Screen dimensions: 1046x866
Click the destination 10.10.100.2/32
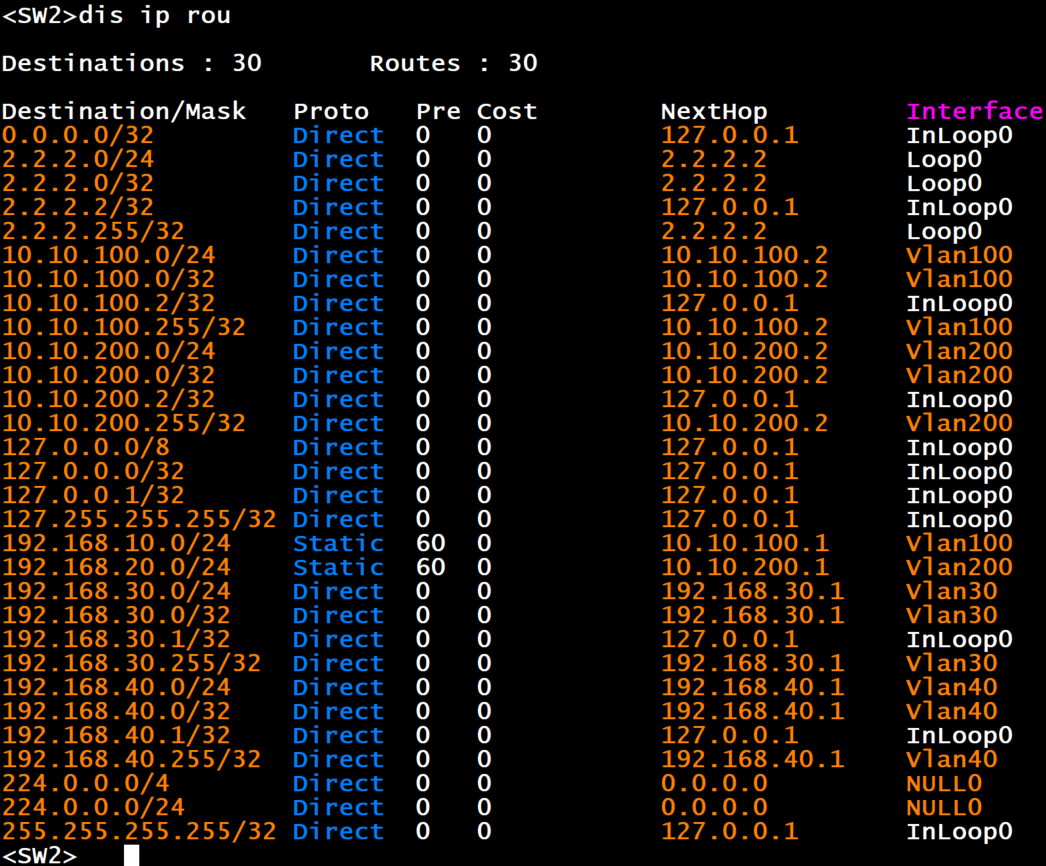109,303
